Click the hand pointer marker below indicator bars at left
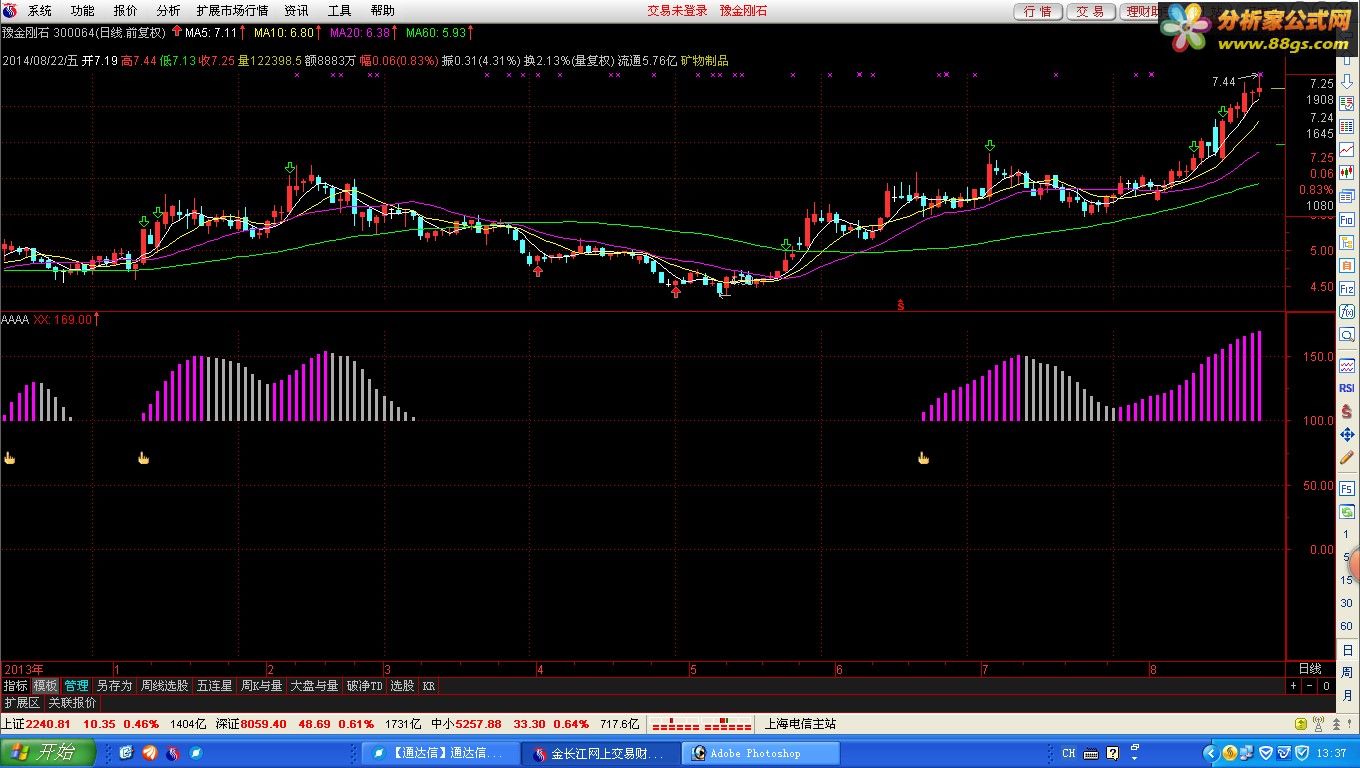Viewport: 1360px width, 768px height. (x=10, y=458)
